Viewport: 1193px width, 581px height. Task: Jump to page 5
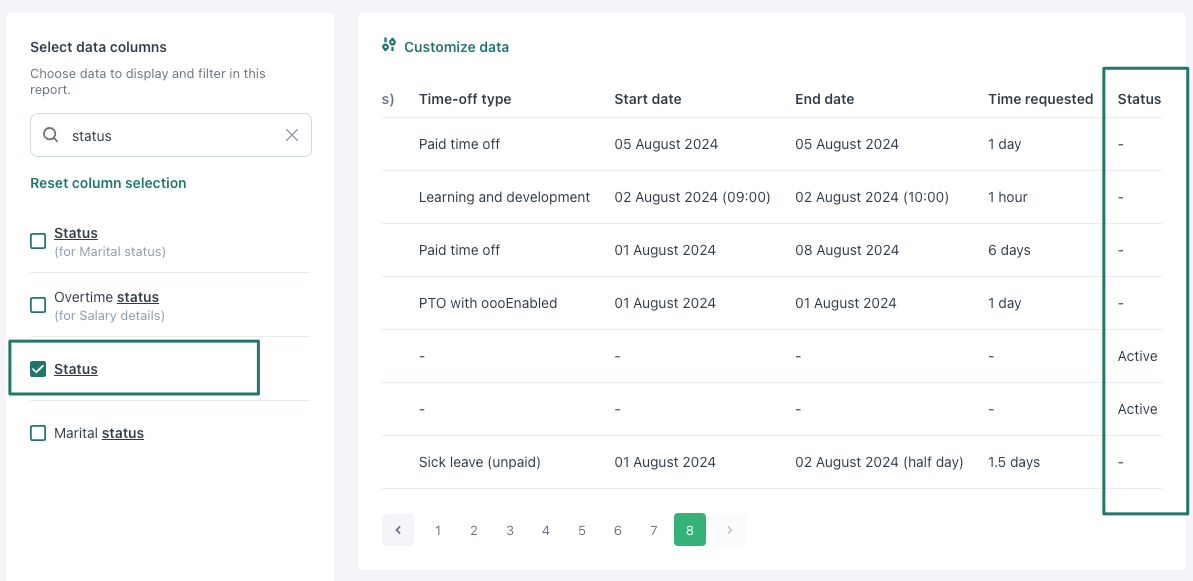coord(581,530)
